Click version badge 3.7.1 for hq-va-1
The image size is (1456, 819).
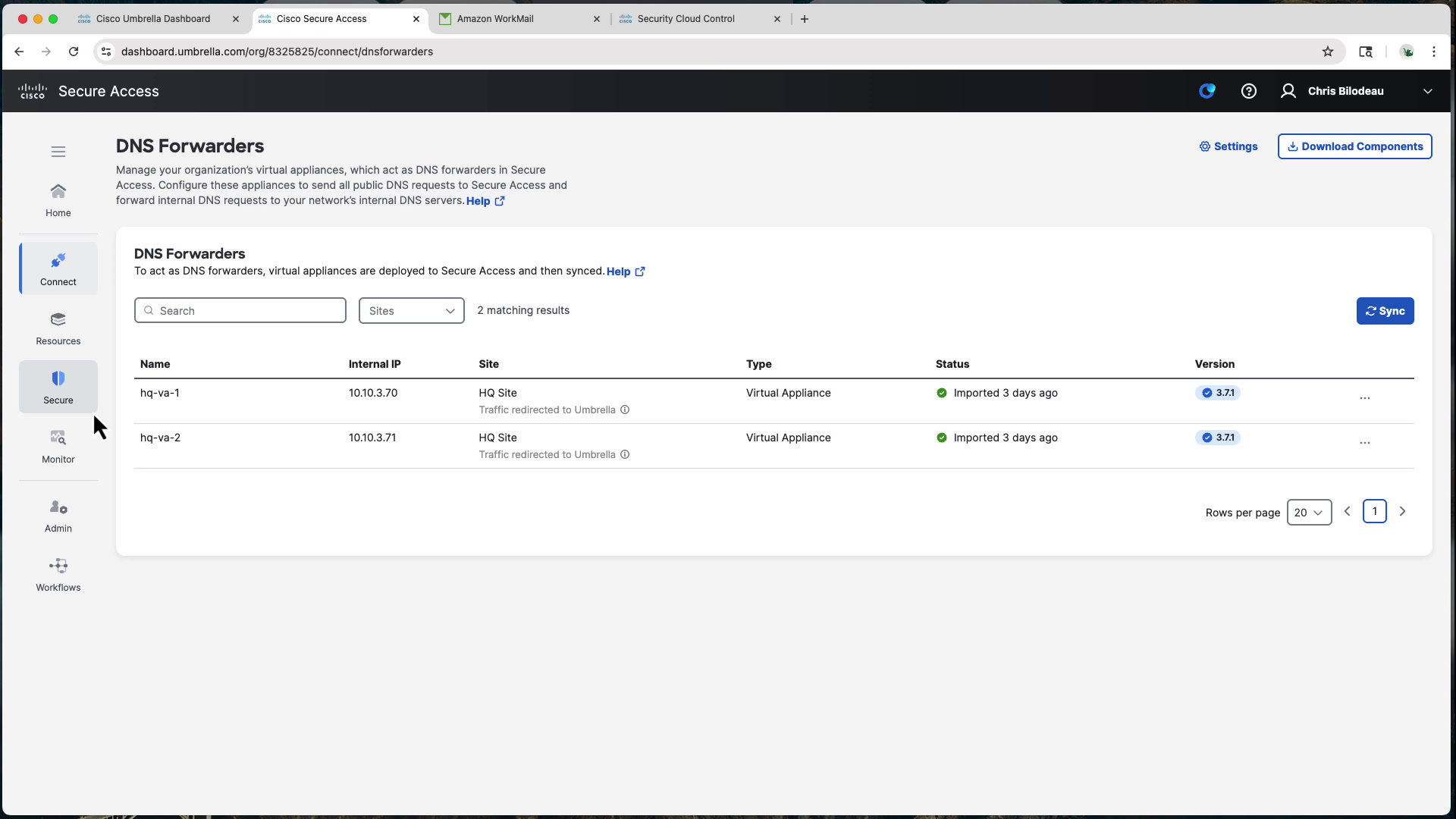pos(1218,393)
